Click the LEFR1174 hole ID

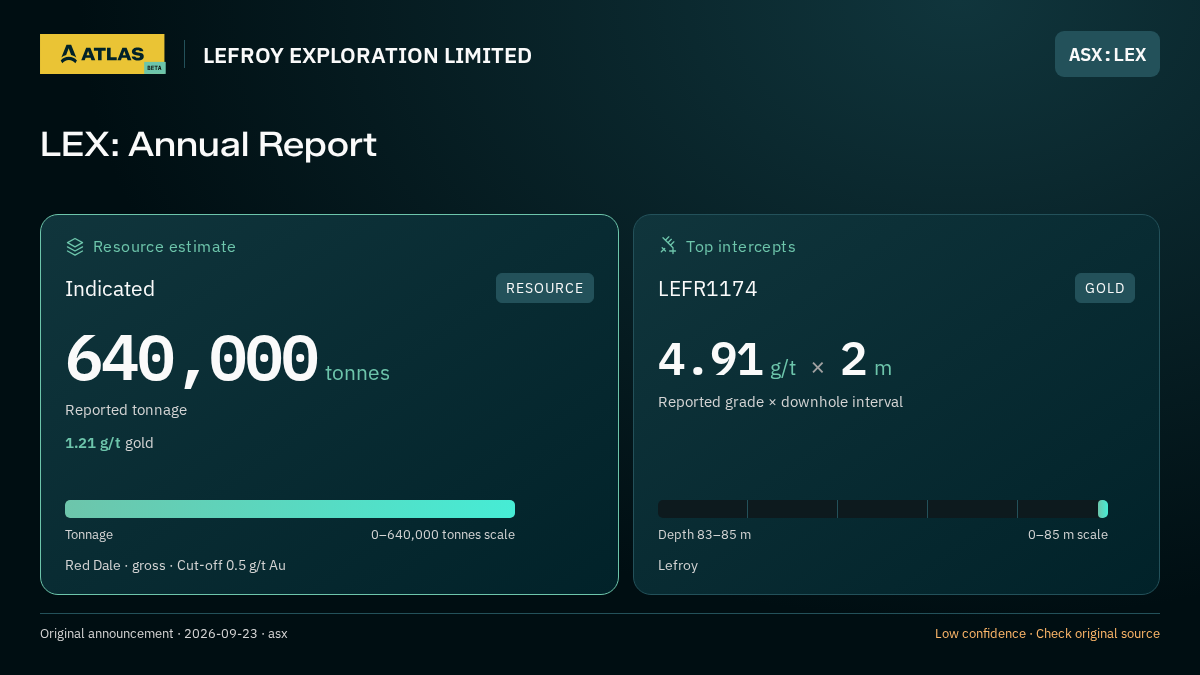(x=708, y=289)
